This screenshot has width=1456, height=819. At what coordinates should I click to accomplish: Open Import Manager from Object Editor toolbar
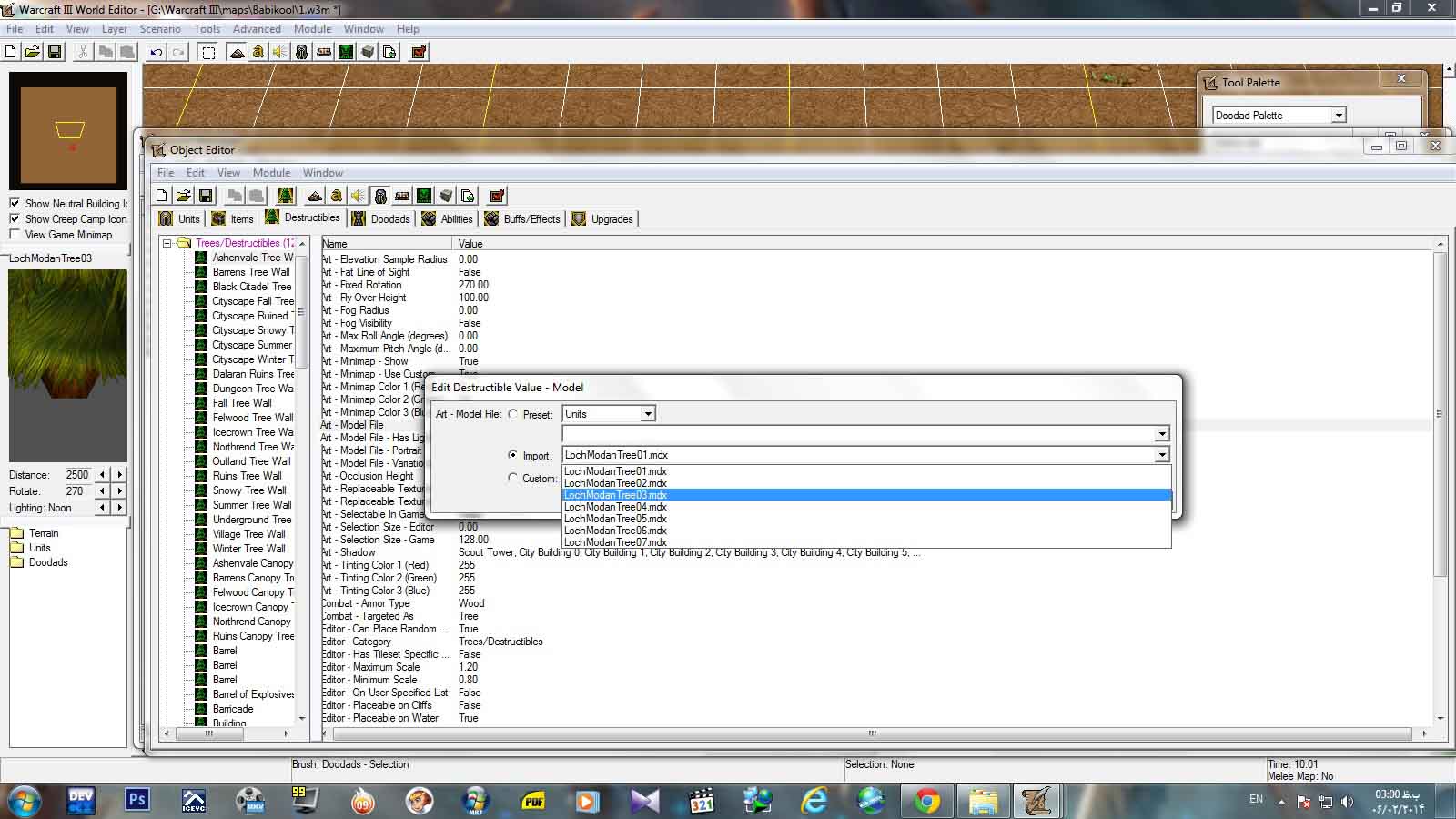pos(468,196)
